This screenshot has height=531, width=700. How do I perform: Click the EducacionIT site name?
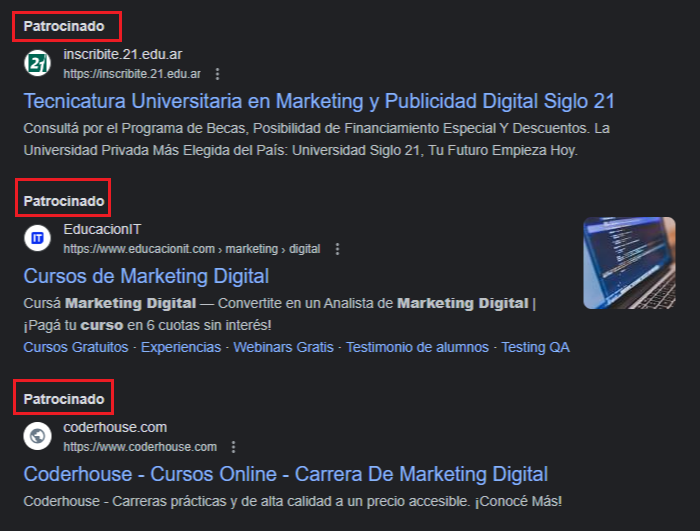pos(102,230)
